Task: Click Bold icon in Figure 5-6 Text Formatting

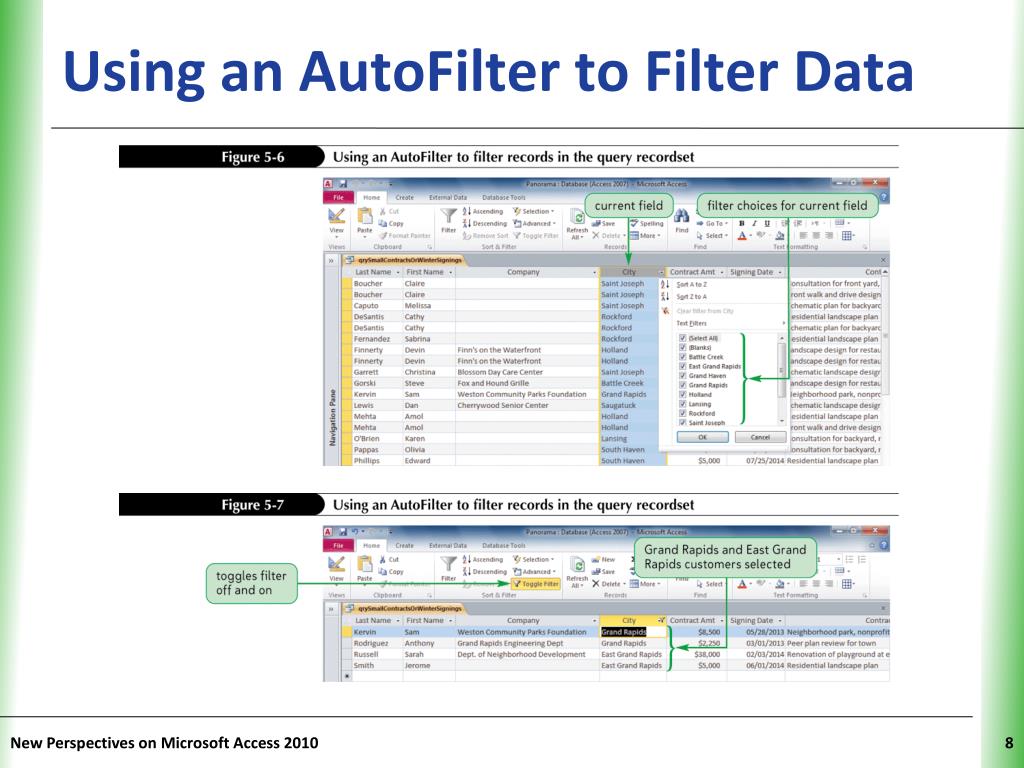Action: point(741,223)
